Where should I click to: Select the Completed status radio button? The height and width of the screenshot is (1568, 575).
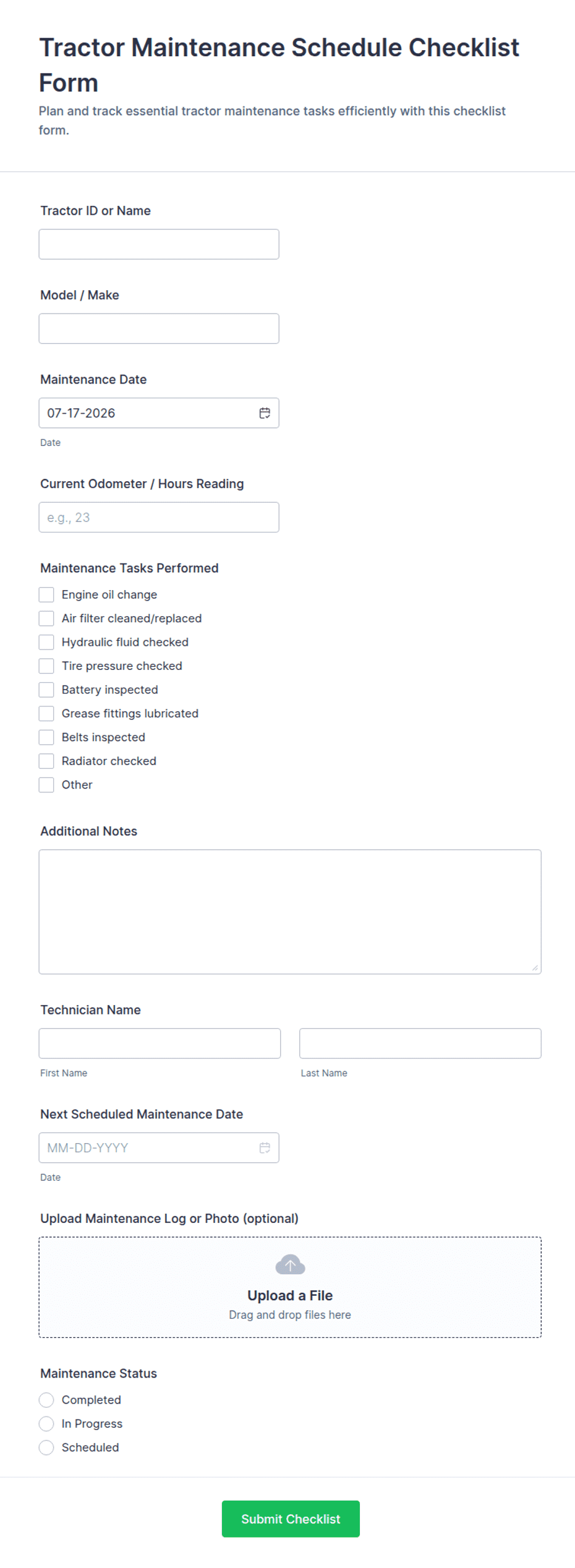click(46, 1400)
